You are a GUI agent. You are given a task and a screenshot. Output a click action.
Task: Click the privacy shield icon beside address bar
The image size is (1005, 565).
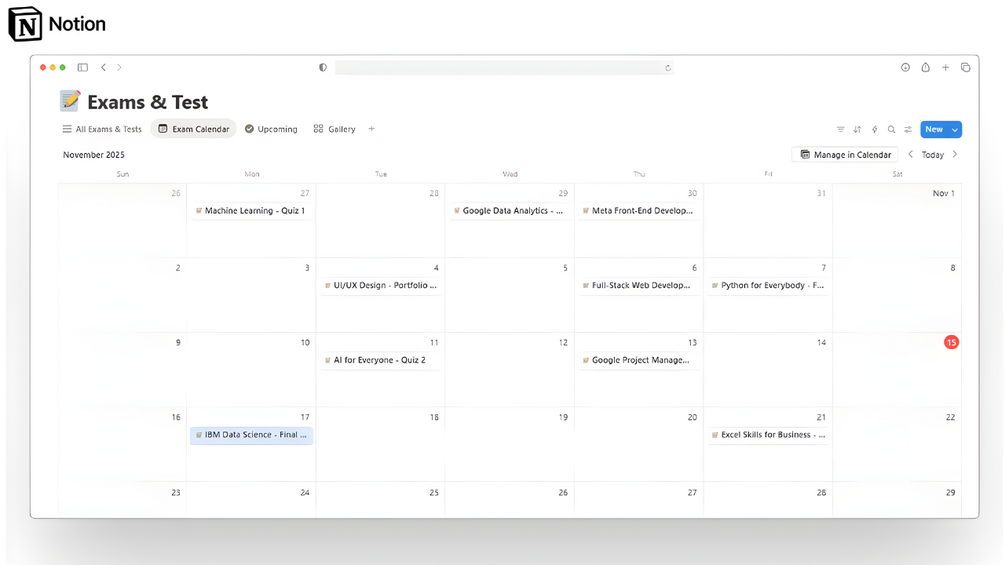coord(323,67)
